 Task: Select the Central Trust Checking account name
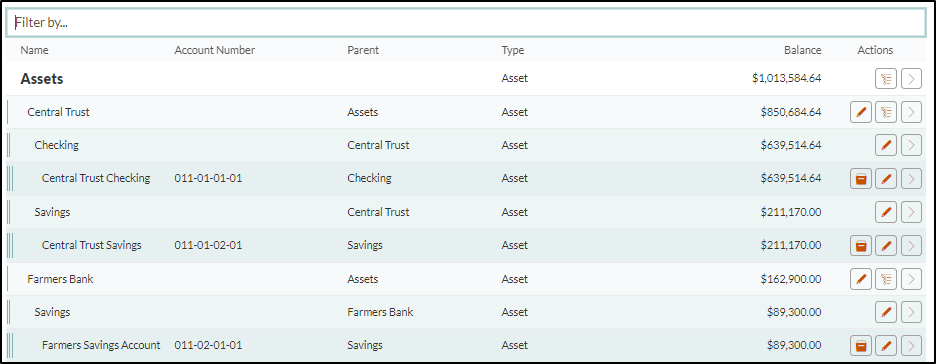pos(96,178)
